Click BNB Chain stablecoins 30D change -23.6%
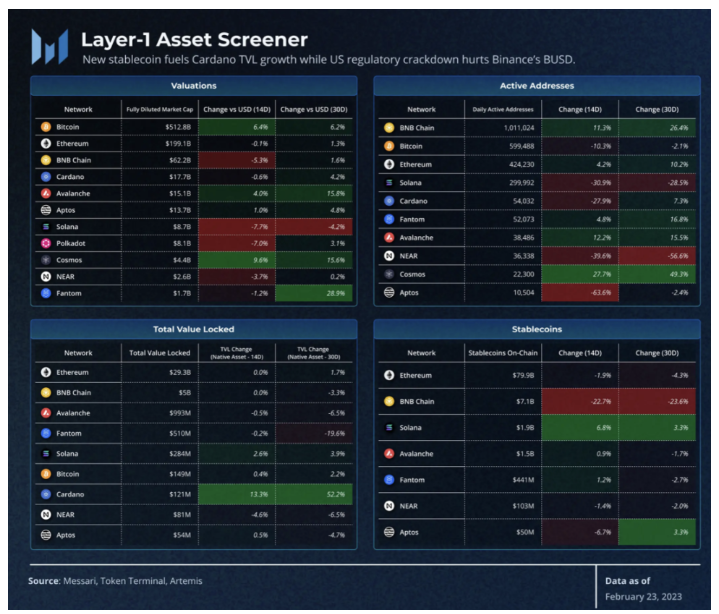Viewport: 719px width, 614px height. coord(657,402)
